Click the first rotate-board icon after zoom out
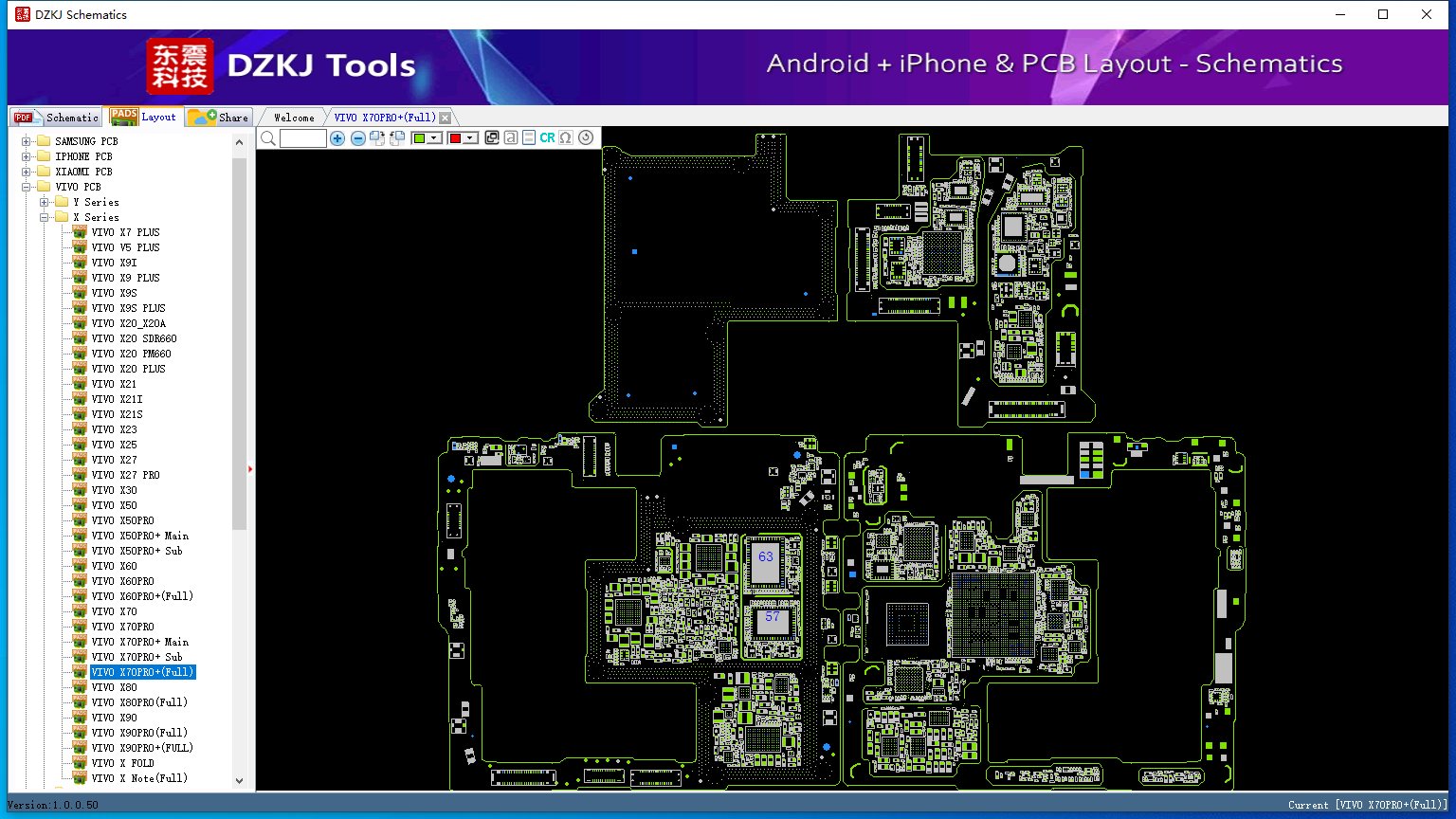 (377, 138)
